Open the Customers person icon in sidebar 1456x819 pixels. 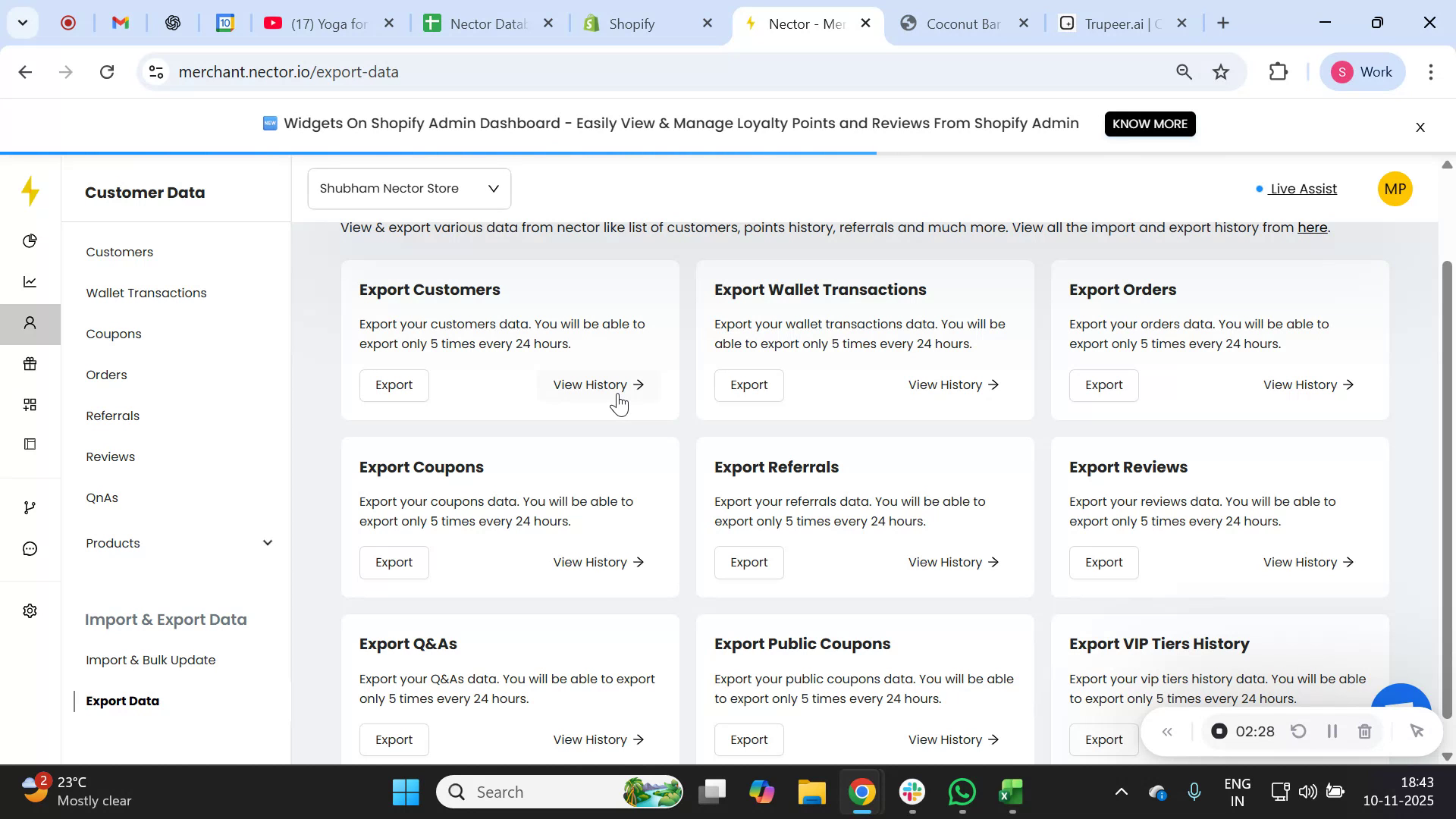30,323
